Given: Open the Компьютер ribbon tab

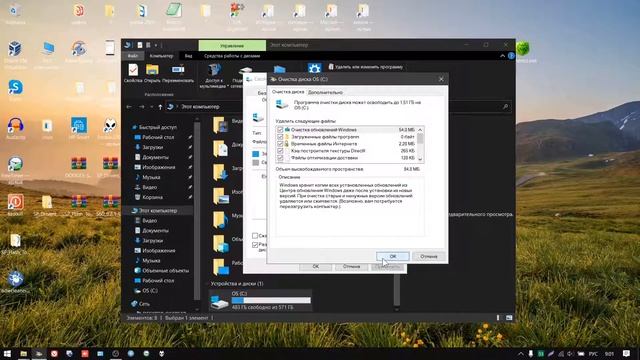Looking at the screenshot, I should 161,56.
